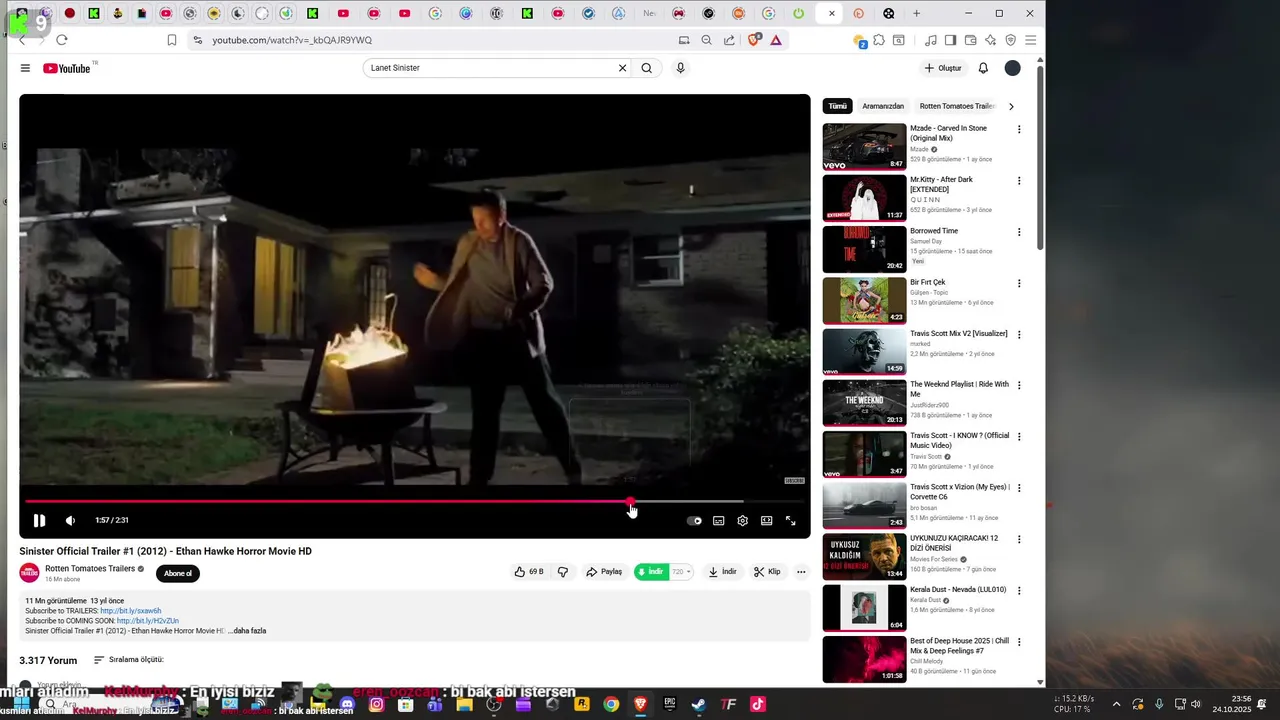Image resolution: width=1280 pixels, height=720 pixels.
Task: Open options for Mzade - Carved In Stone
Action: pos(1019,129)
